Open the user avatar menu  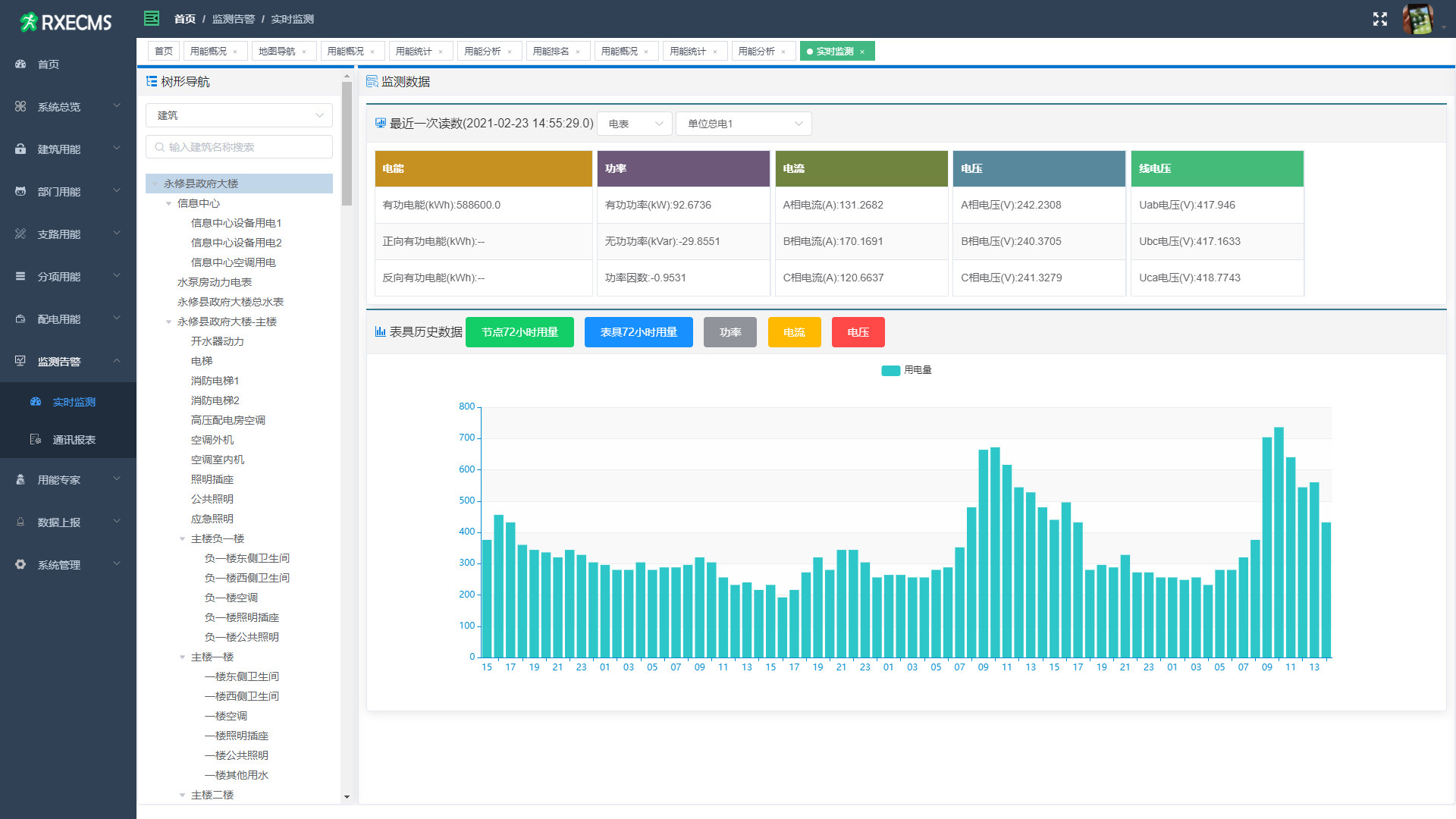[1417, 19]
